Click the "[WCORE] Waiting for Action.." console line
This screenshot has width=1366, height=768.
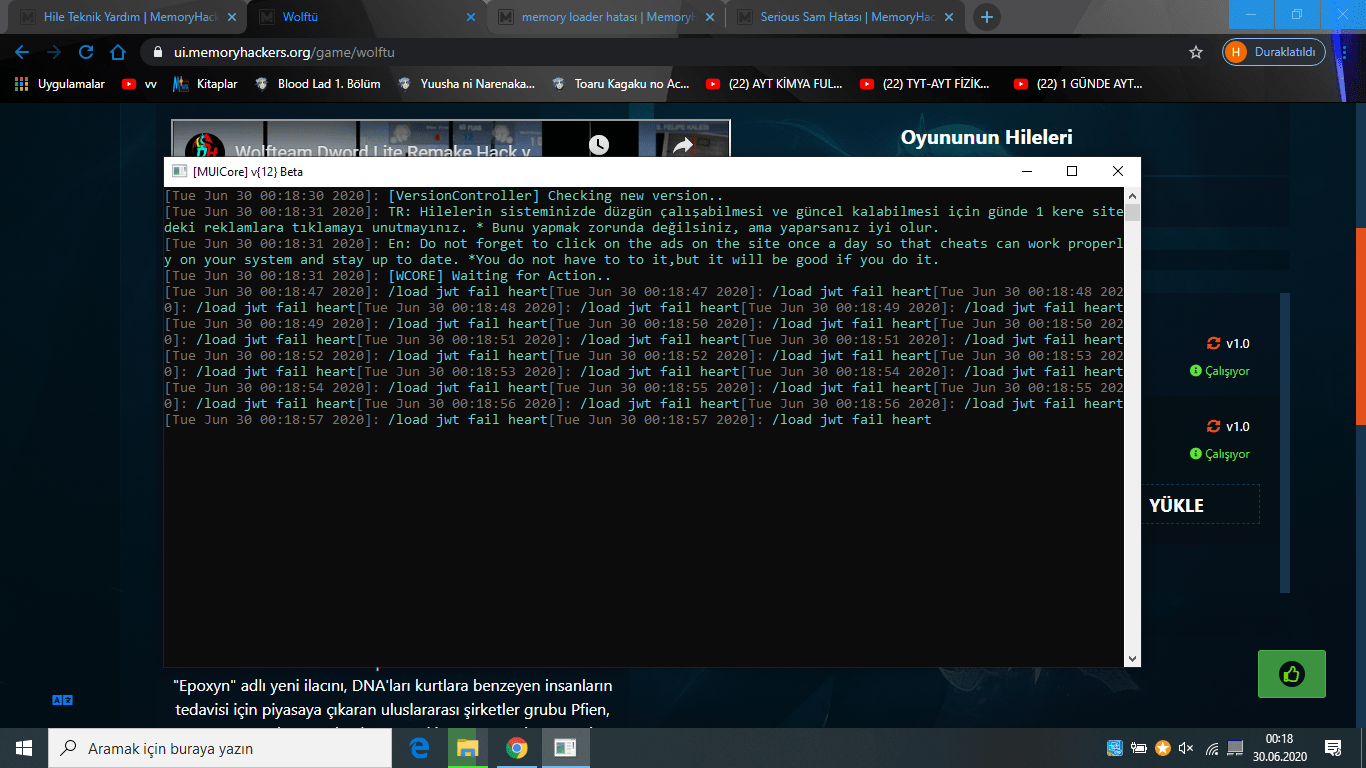tap(499, 276)
